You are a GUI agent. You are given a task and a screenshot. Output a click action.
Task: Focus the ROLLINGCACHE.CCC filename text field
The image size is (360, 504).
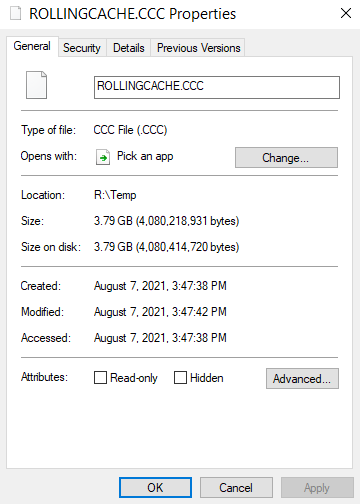coord(217,87)
